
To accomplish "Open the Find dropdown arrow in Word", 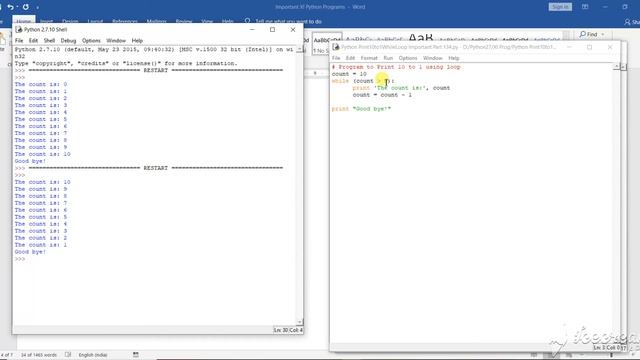I will pos(603,34).
